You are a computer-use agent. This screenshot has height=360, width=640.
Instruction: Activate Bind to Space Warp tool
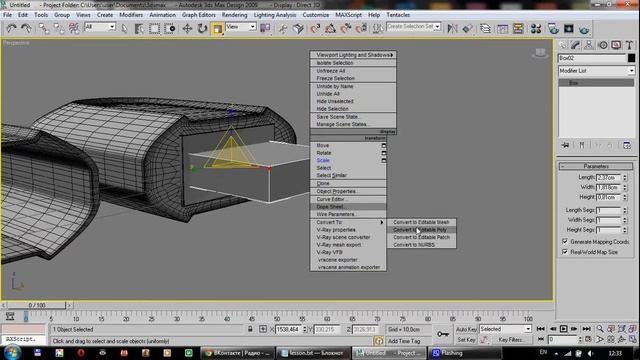(74, 28)
